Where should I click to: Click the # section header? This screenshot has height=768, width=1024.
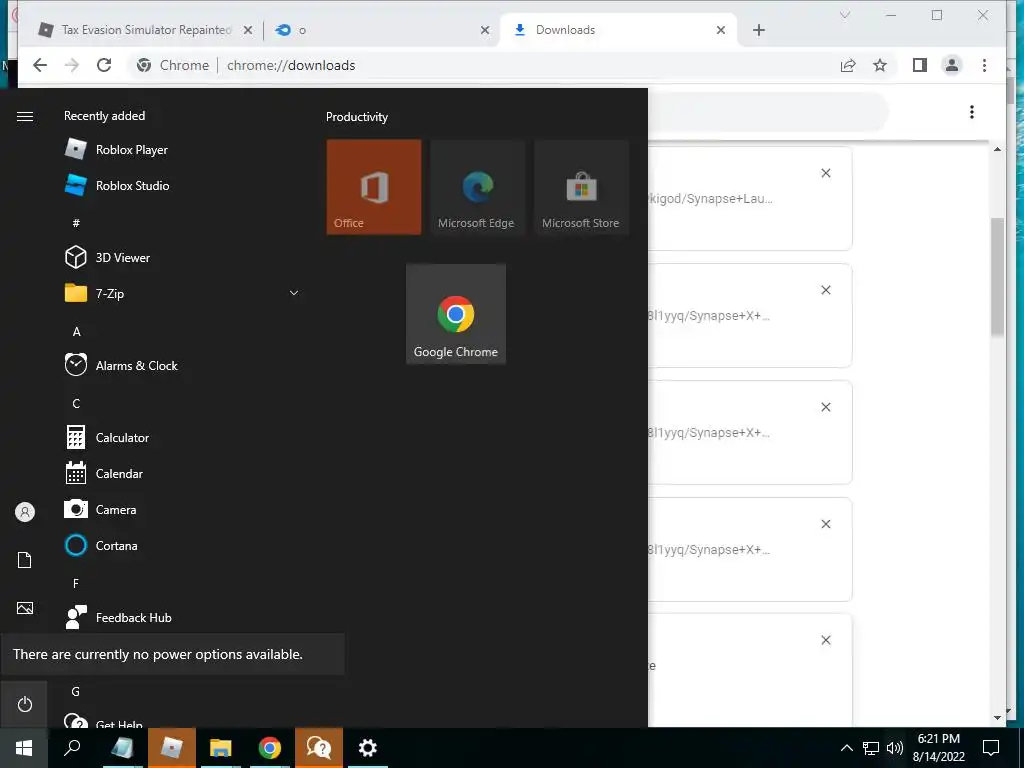point(76,223)
